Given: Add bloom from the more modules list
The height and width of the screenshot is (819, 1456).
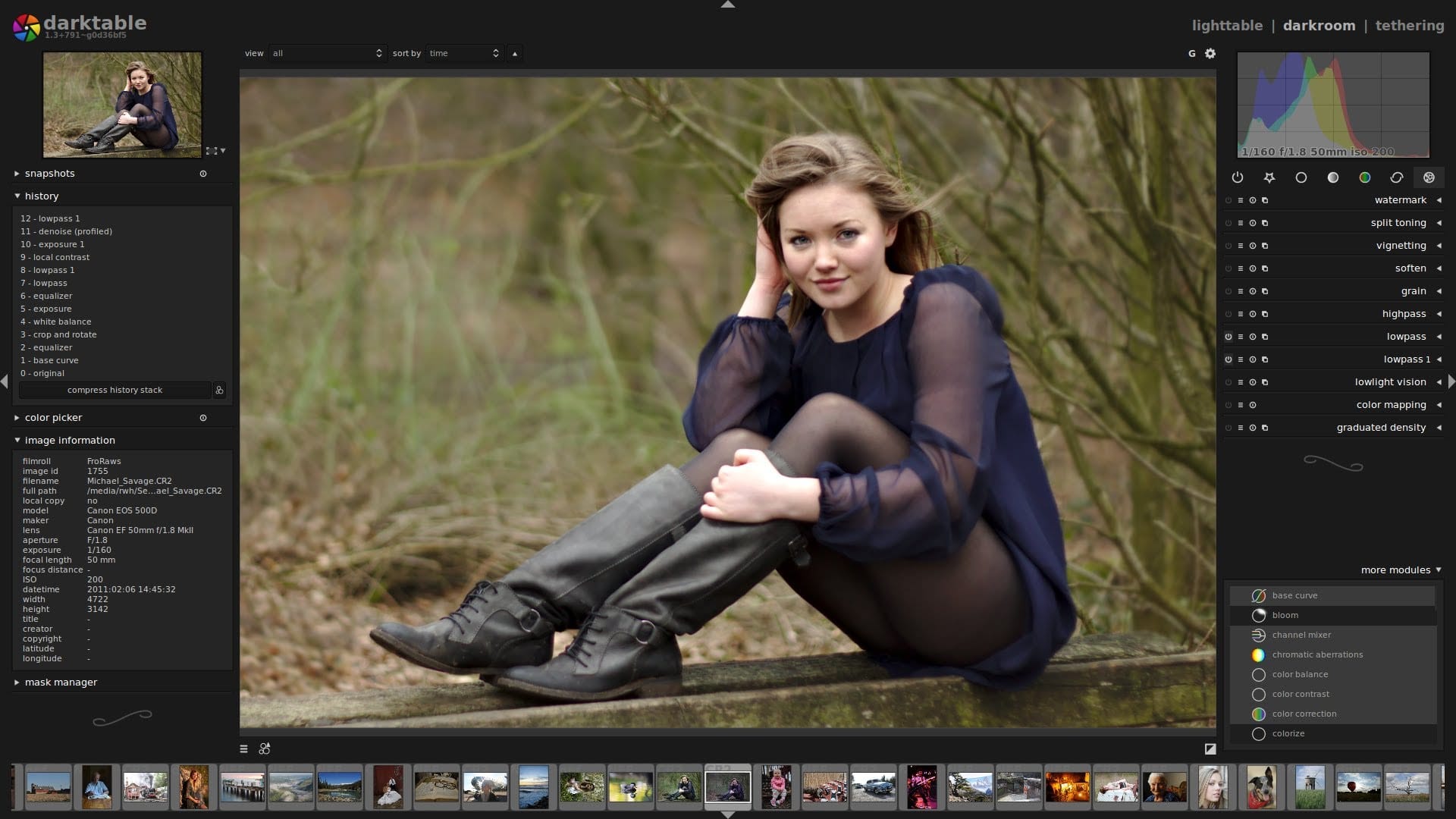Looking at the screenshot, I should point(1332,615).
